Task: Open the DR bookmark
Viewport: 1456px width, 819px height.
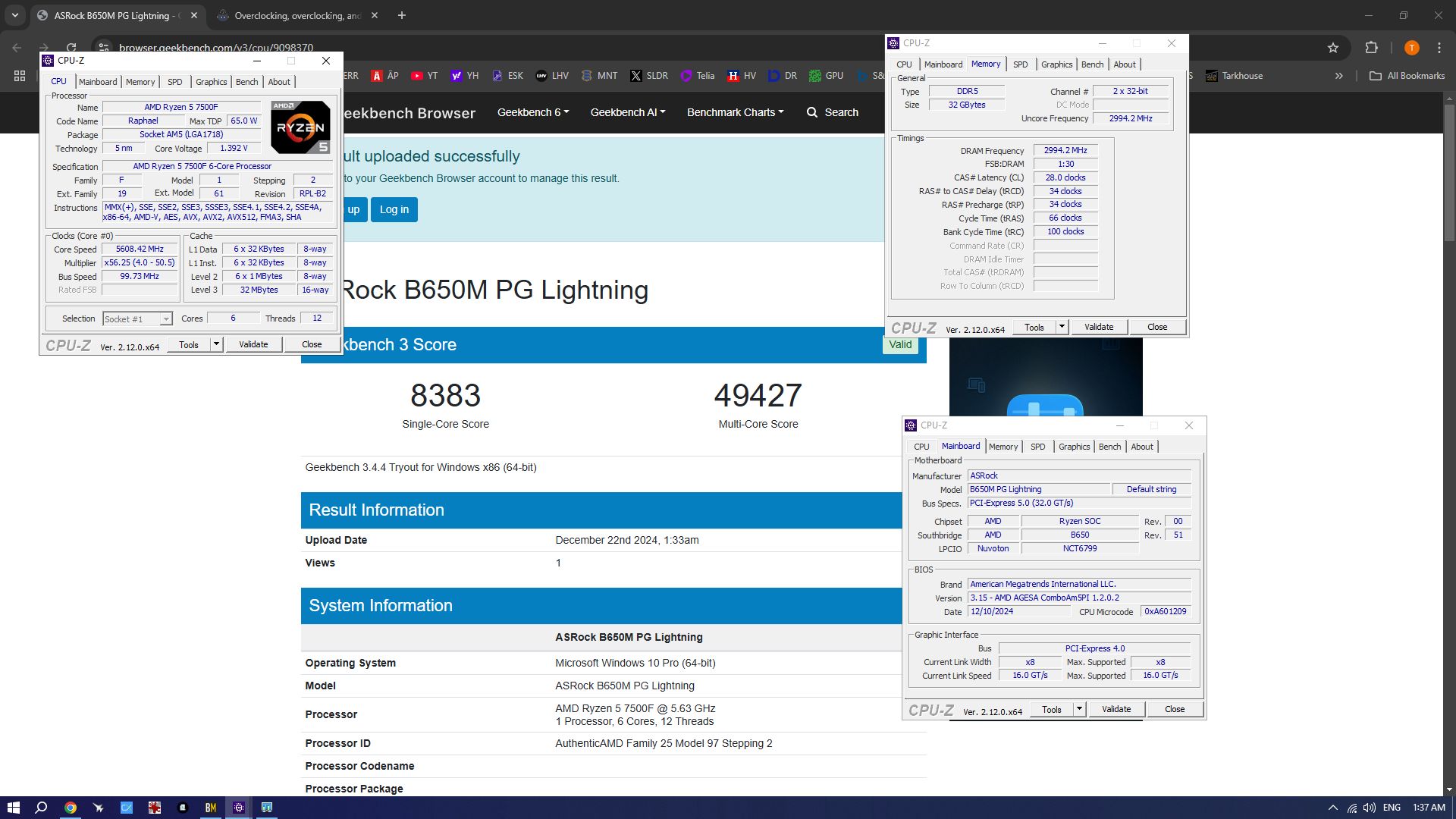Action: 783,76
